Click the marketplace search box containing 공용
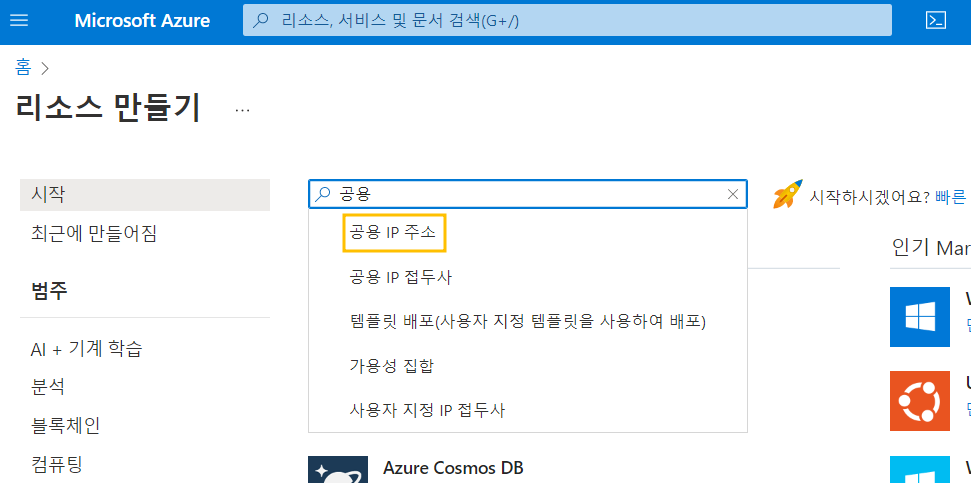 528,194
